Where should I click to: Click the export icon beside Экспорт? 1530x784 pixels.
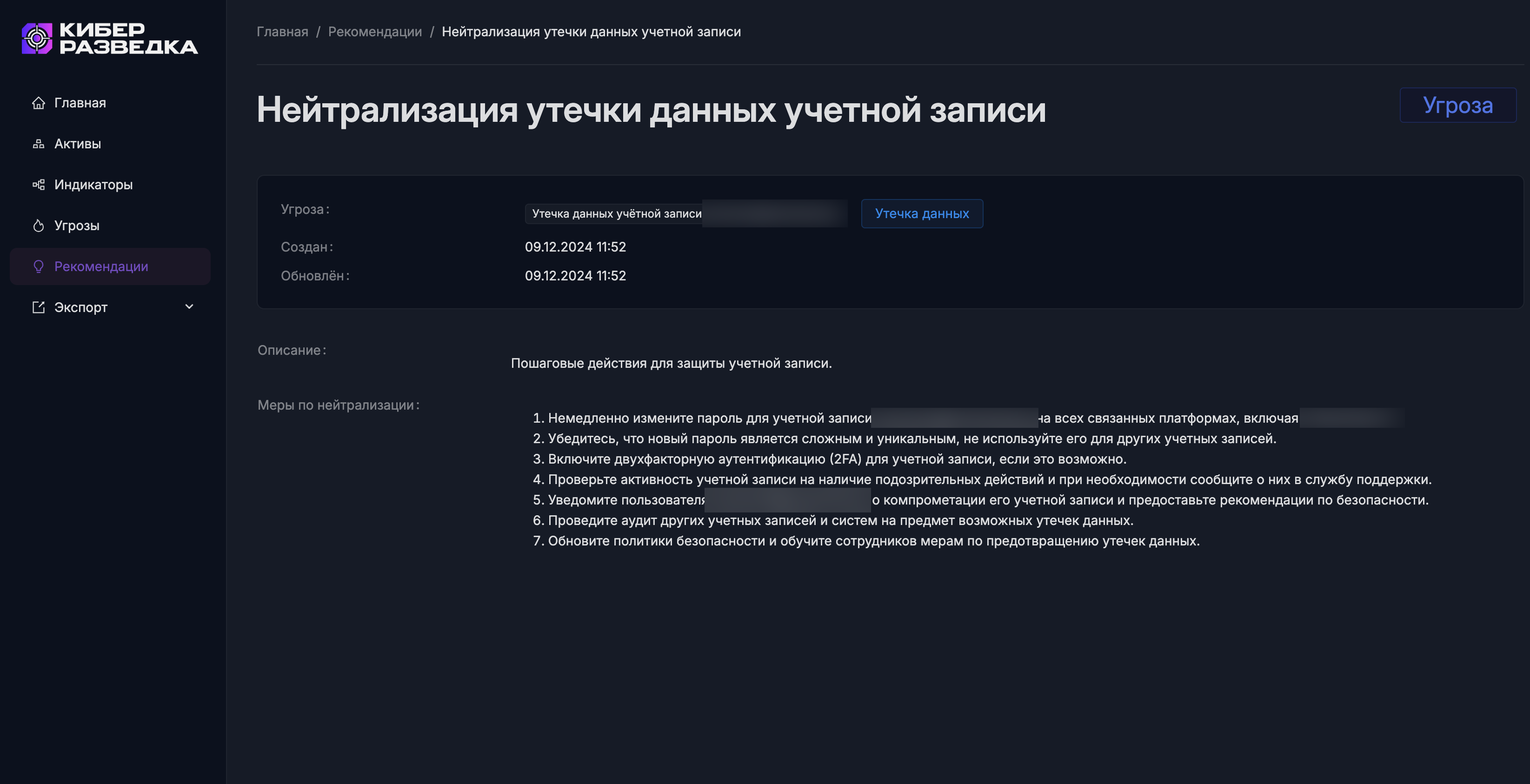click(x=39, y=307)
